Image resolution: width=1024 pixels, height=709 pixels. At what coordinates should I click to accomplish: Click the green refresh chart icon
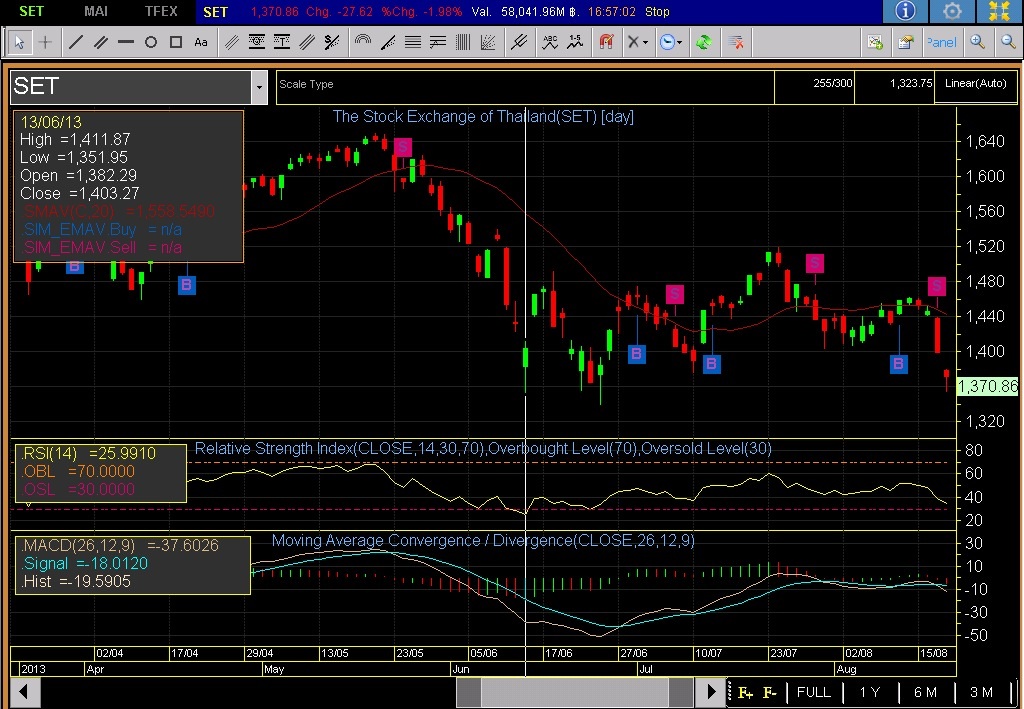(x=703, y=42)
